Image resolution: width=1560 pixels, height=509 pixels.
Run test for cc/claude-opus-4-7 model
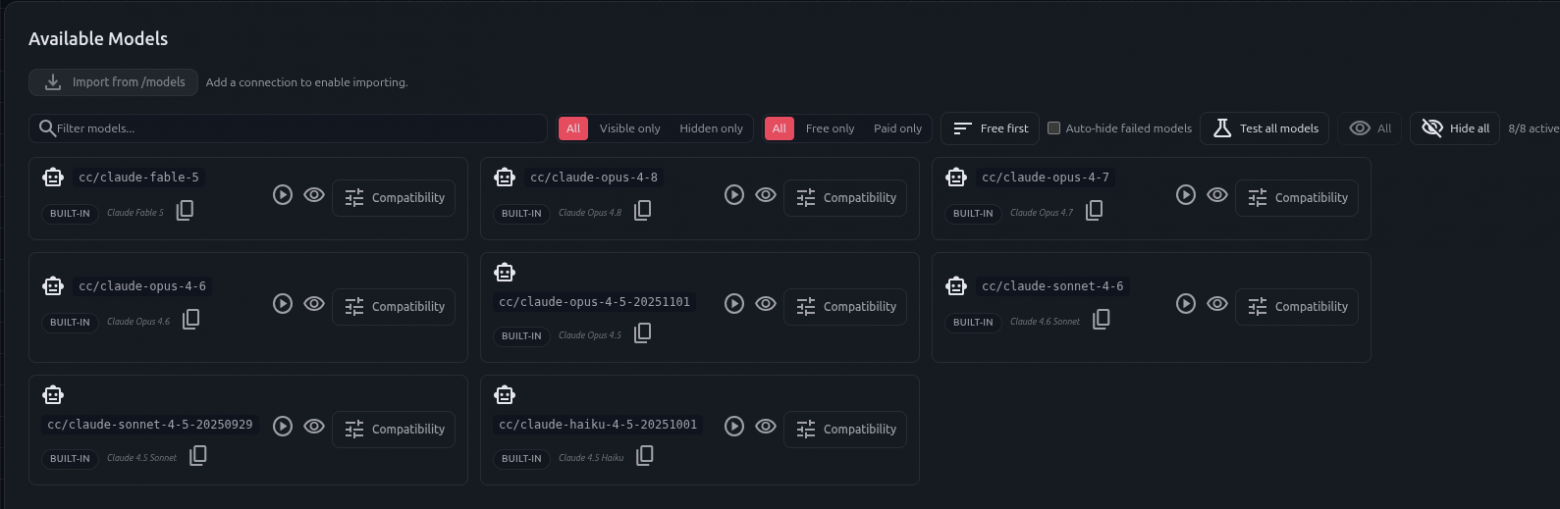coord(1186,196)
